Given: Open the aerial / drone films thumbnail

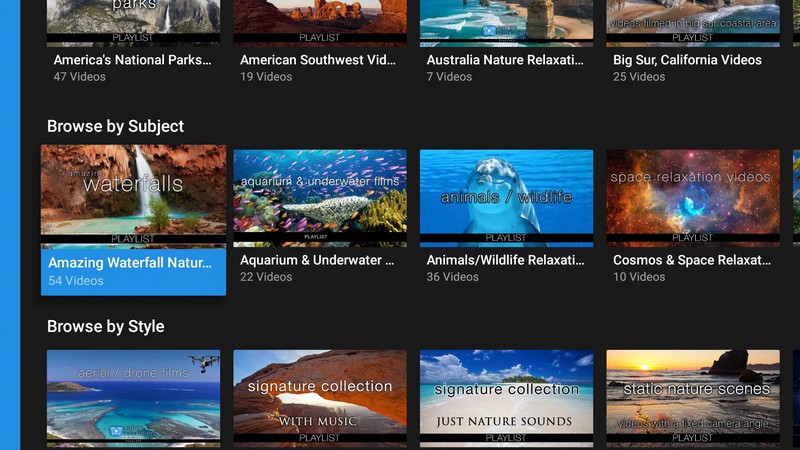Looking at the screenshot, I should point(133,396).
